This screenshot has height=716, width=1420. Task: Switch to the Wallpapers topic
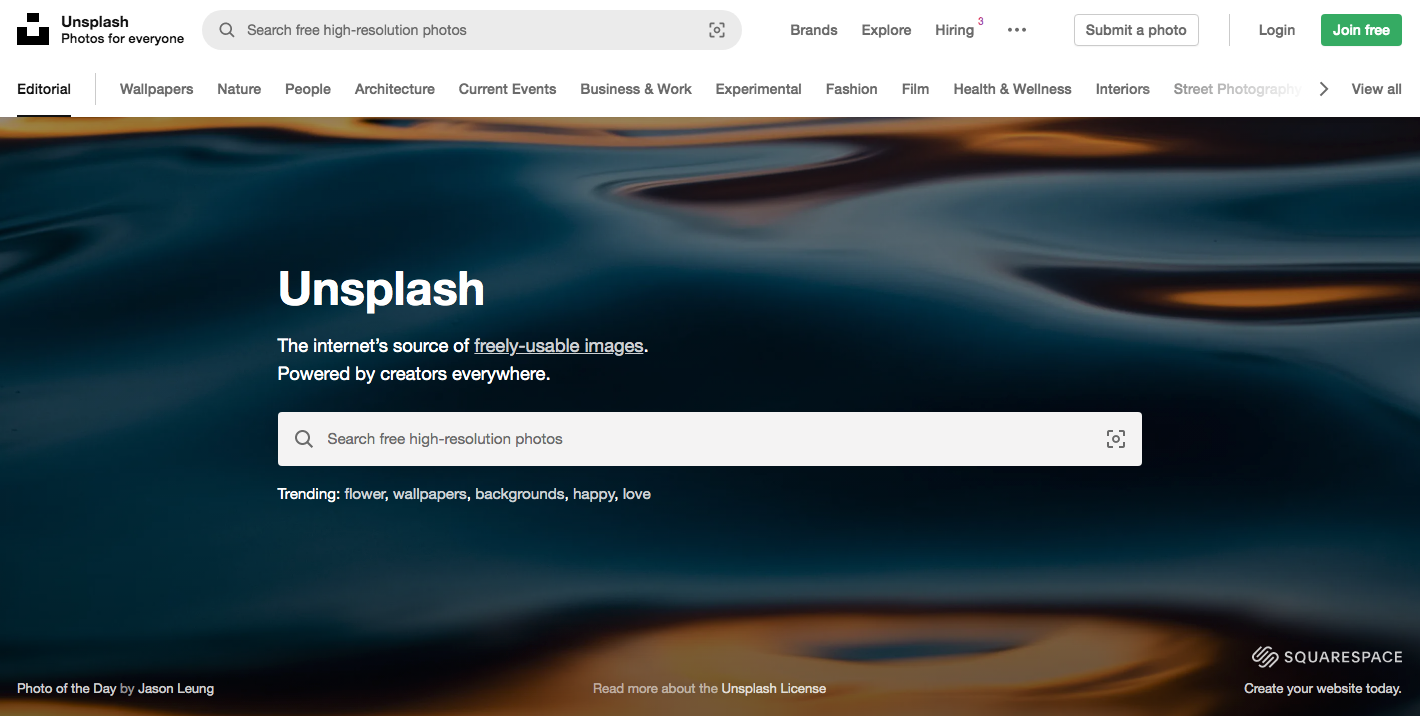[156, 89]
